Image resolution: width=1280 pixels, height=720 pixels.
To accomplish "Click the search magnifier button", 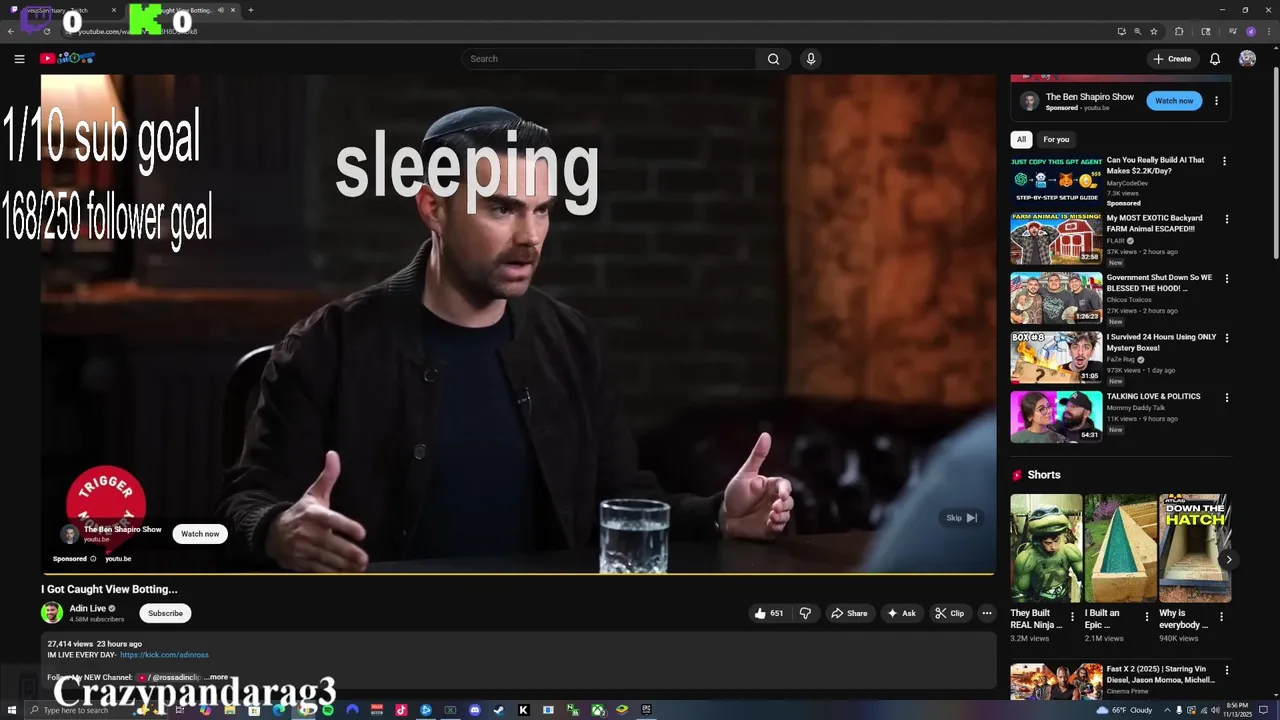I will click(x=773, y=59).
